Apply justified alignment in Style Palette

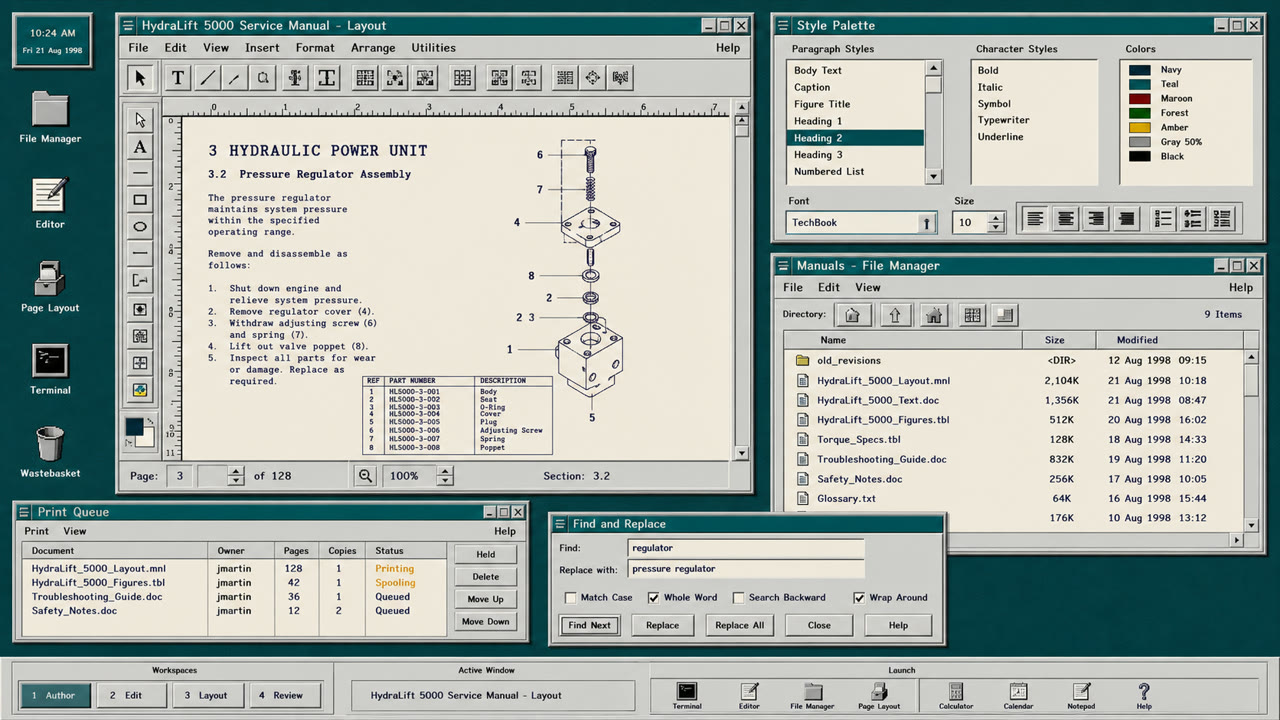(1127, 218)
